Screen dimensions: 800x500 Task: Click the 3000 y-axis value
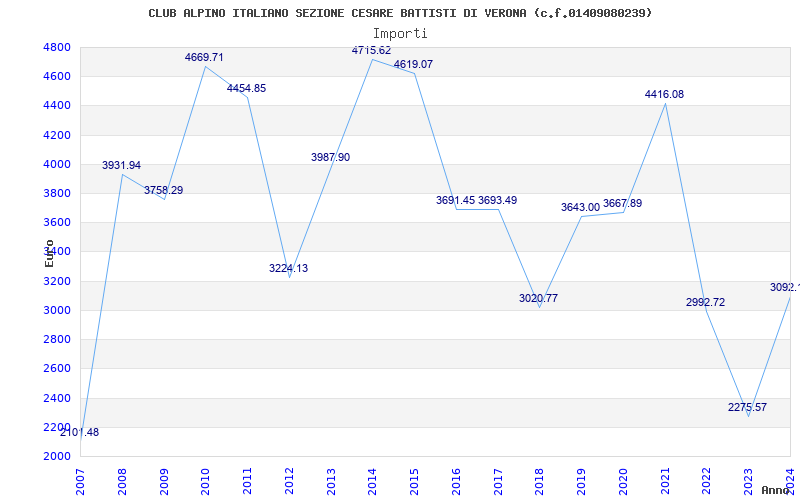(x=57, y=310)
